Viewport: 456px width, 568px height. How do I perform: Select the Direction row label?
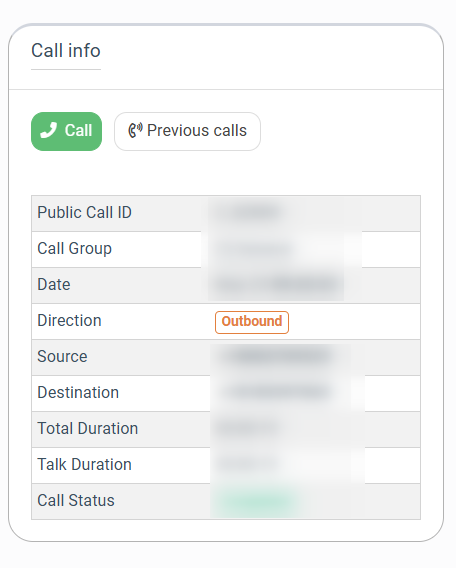[69, 321]
